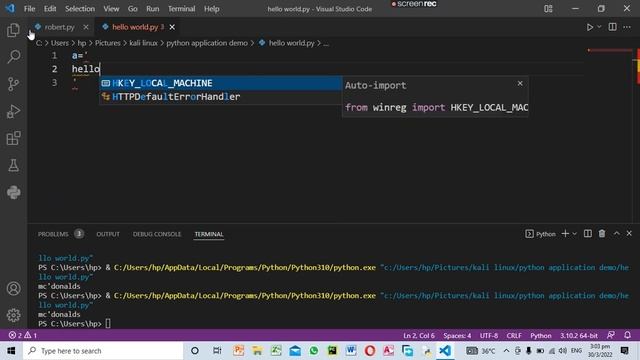This screenshot has height=360, width=640.
Task: Select interpreter 3.10.2 64-bit
Action: [579, 336]
